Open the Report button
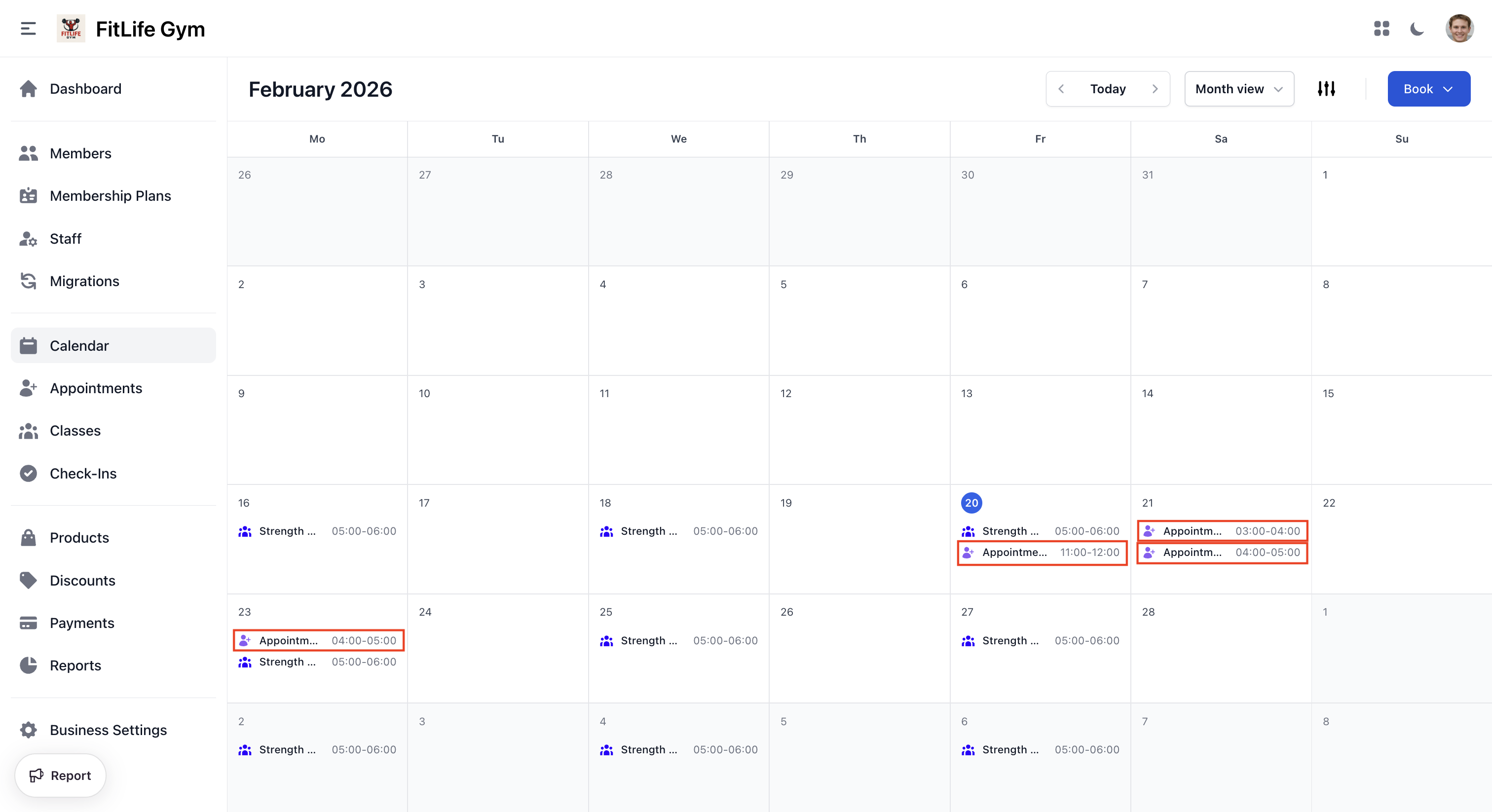Image resolution: width=1492 pixels, height=812 pixels. [x=60, y=775]
